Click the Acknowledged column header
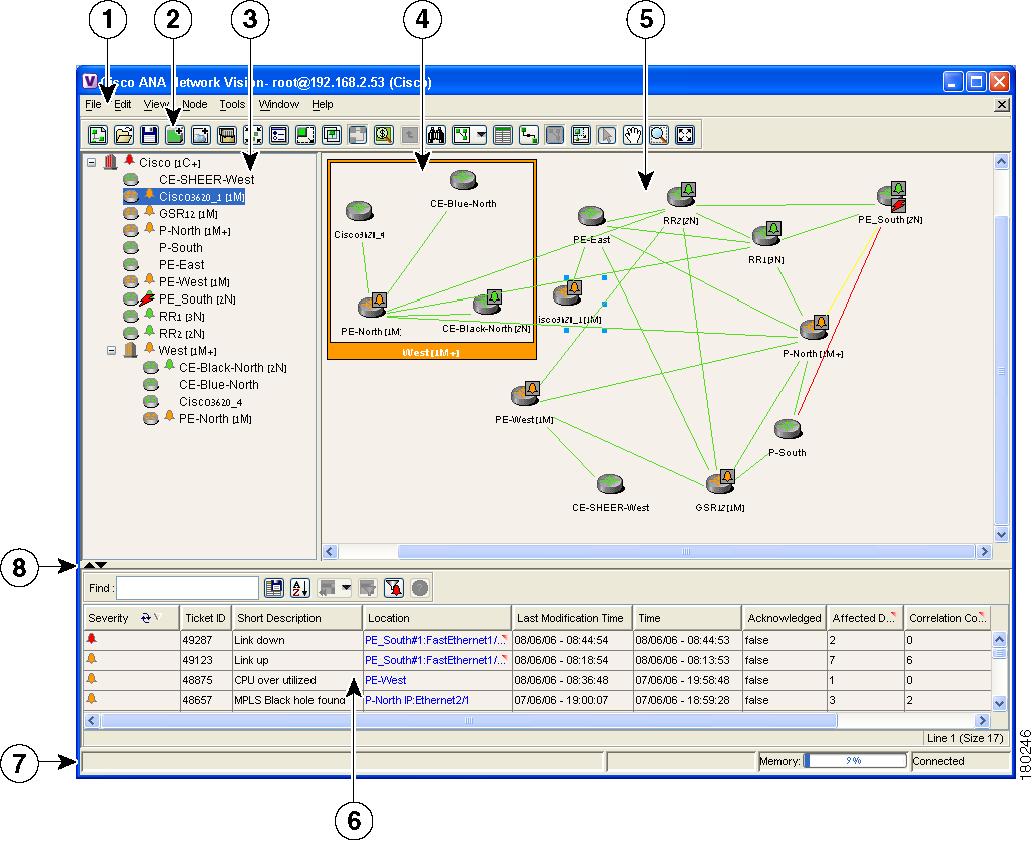 [784, 618]
